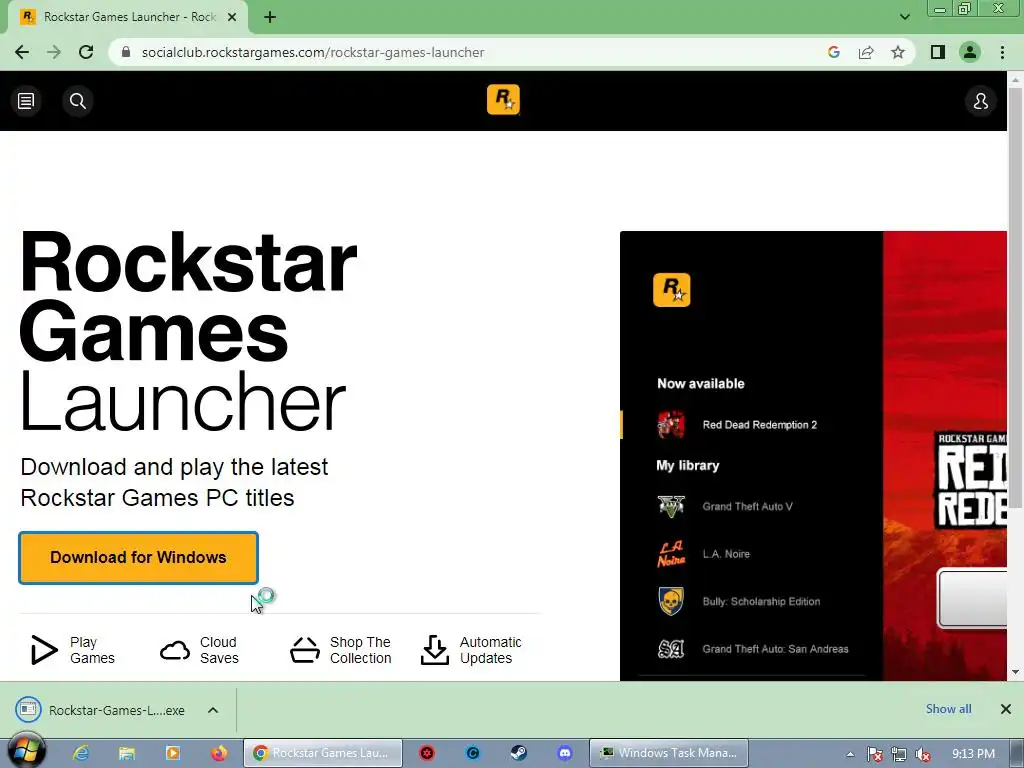This screenshot has width=1024, height=768.
Task: Open the Windows Start button
Action: click(25, 750)
